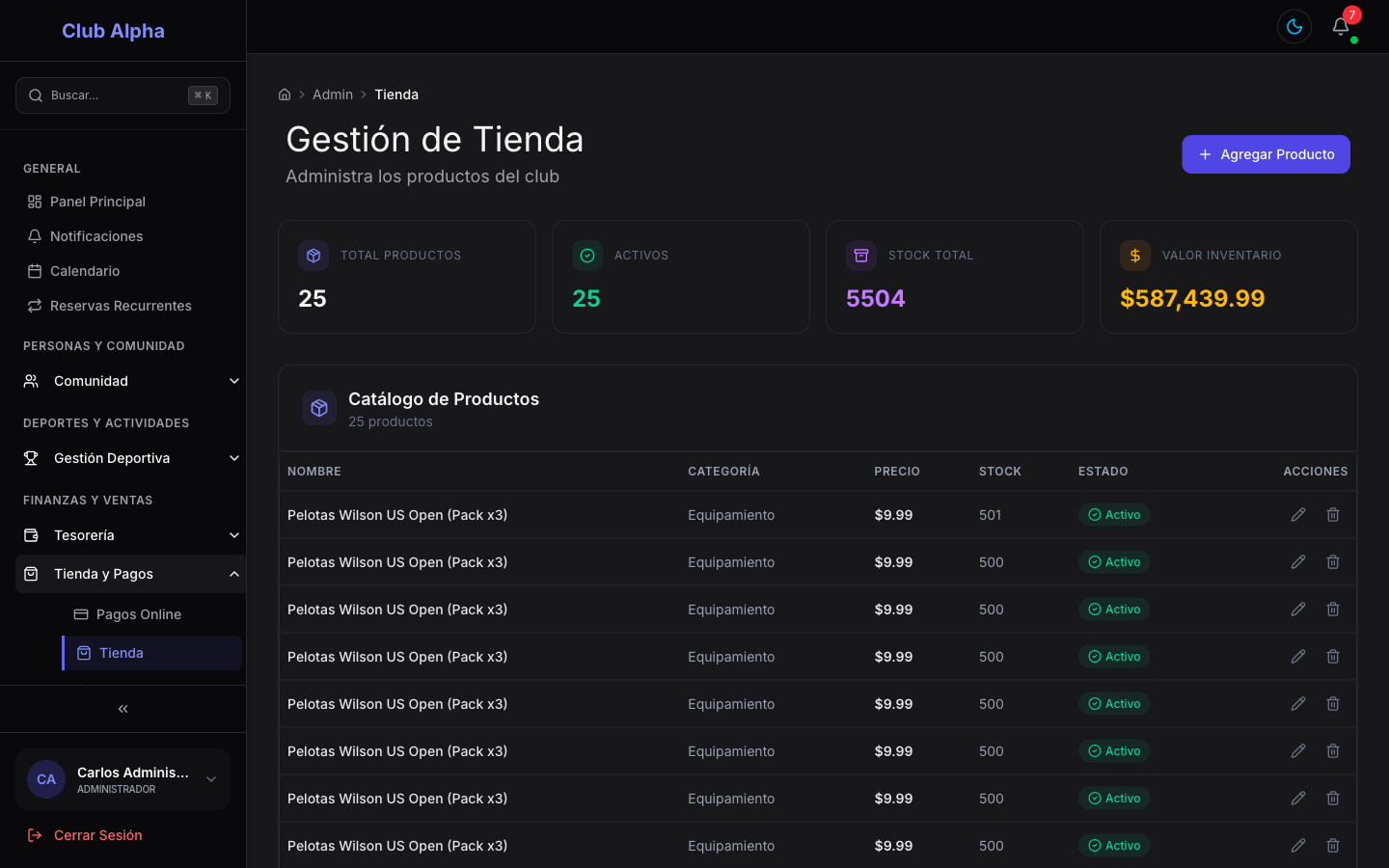Image resolution: width=1389 pixels, height=868 pixels.
Task: Click the CA user avatar
Action: tap(46, 779)
